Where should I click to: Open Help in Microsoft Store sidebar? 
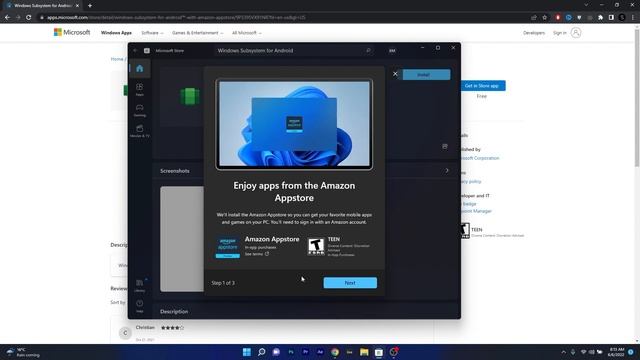click(140, 306)
